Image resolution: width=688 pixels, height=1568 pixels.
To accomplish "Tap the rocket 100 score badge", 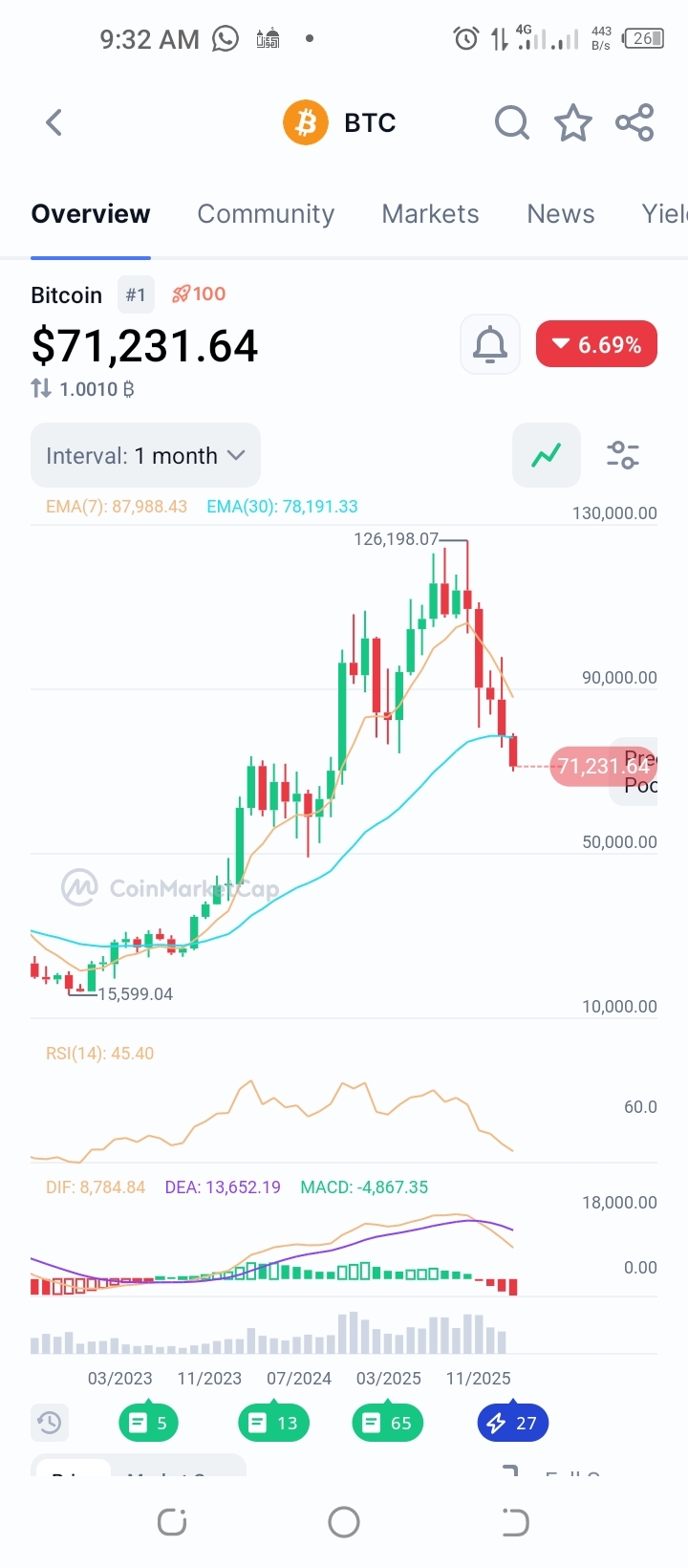I will [199, 294].
